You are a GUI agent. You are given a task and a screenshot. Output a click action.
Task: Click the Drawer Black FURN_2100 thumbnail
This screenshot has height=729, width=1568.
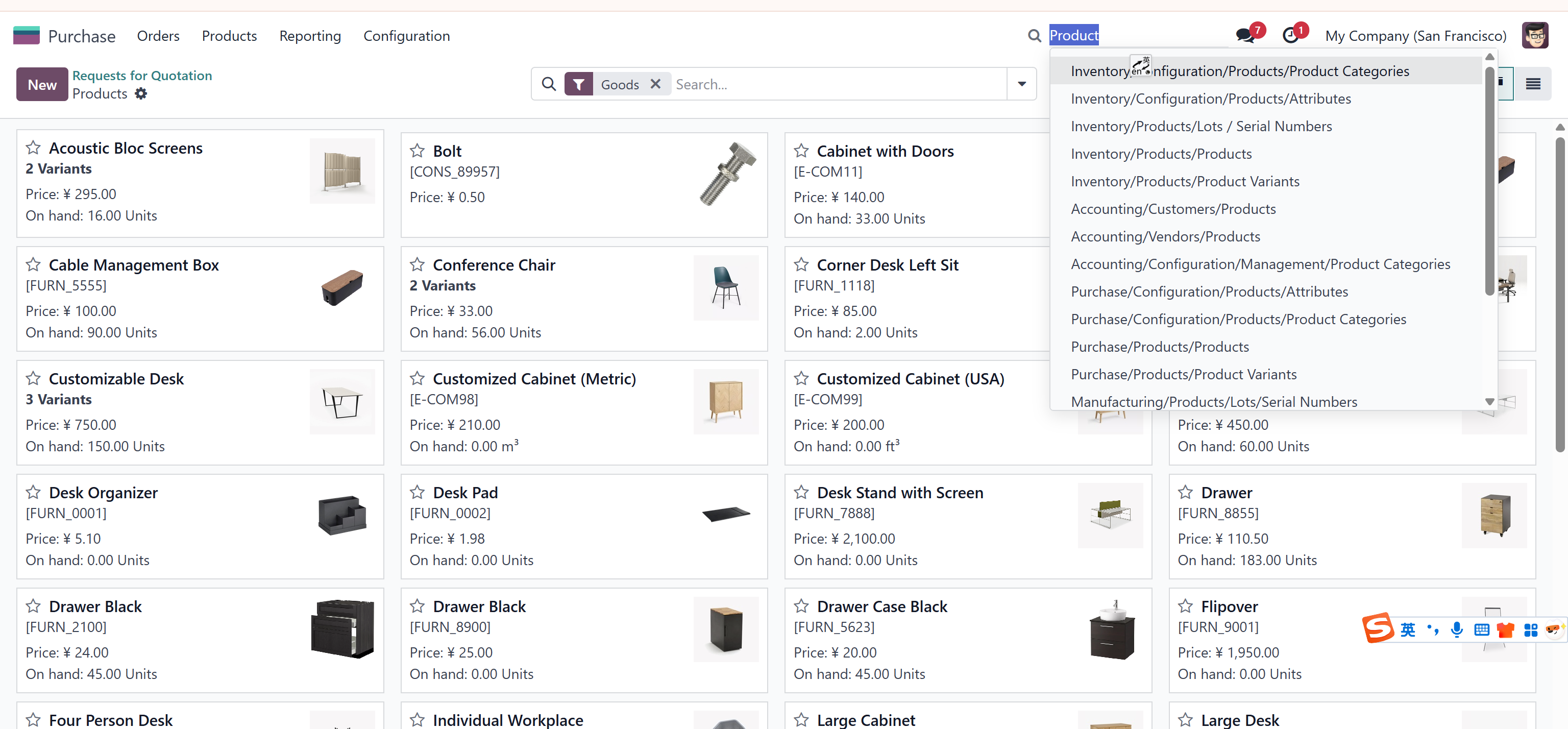pyautogui.click(x=342, y=629)
